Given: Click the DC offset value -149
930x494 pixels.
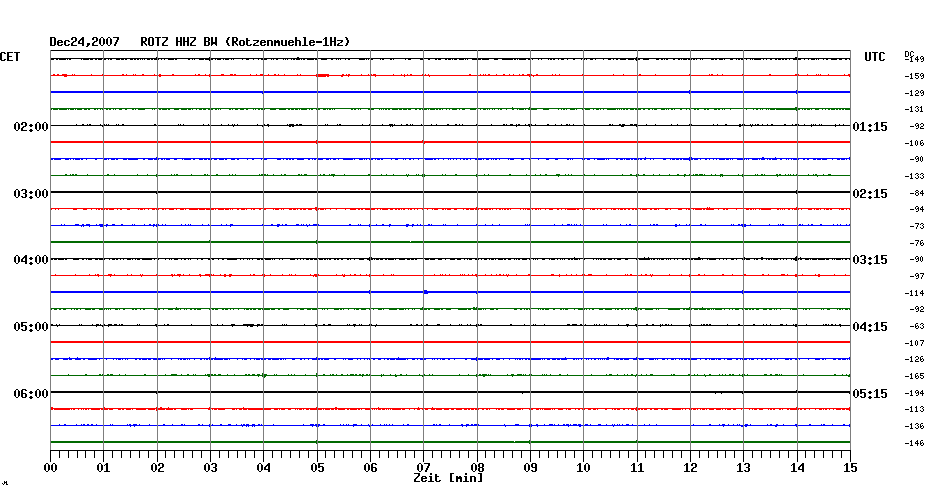Looking at the screenshot, I should click(x=915, y=60).
